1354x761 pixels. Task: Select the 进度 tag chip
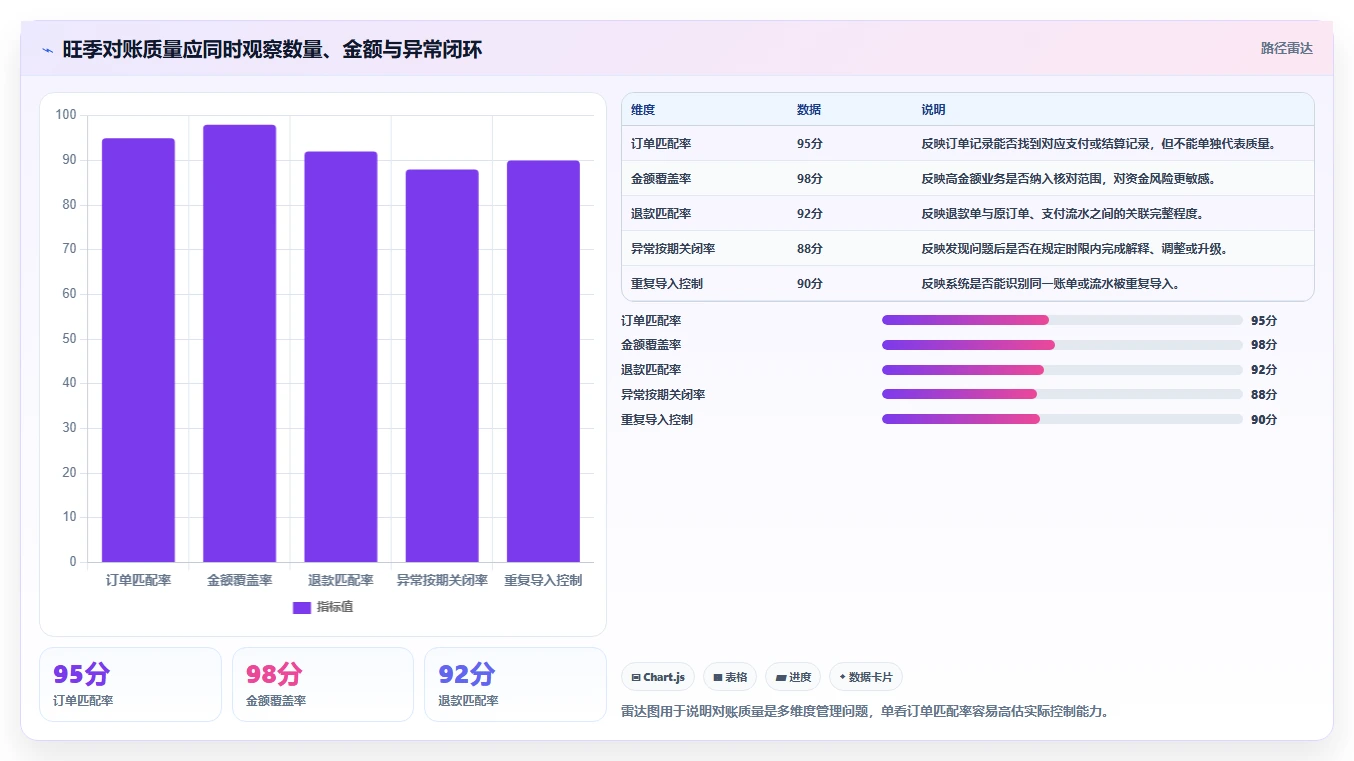click(x=793, y=677)
